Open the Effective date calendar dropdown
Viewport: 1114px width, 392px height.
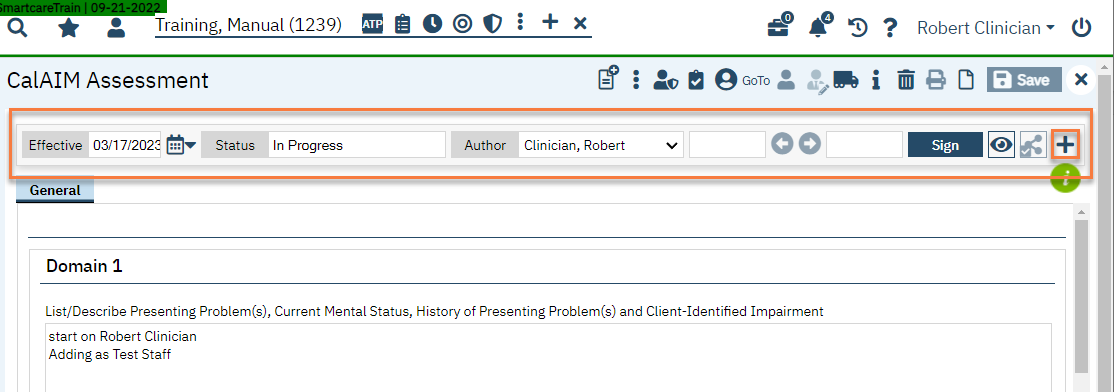coord(181,145)
